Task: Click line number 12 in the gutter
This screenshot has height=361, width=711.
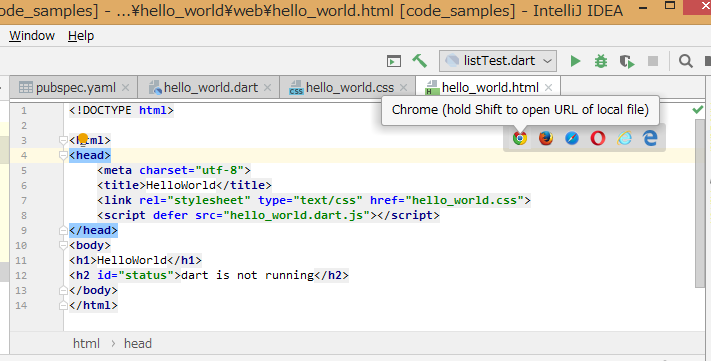Action: pyautogui.click(x=21, y=275)
